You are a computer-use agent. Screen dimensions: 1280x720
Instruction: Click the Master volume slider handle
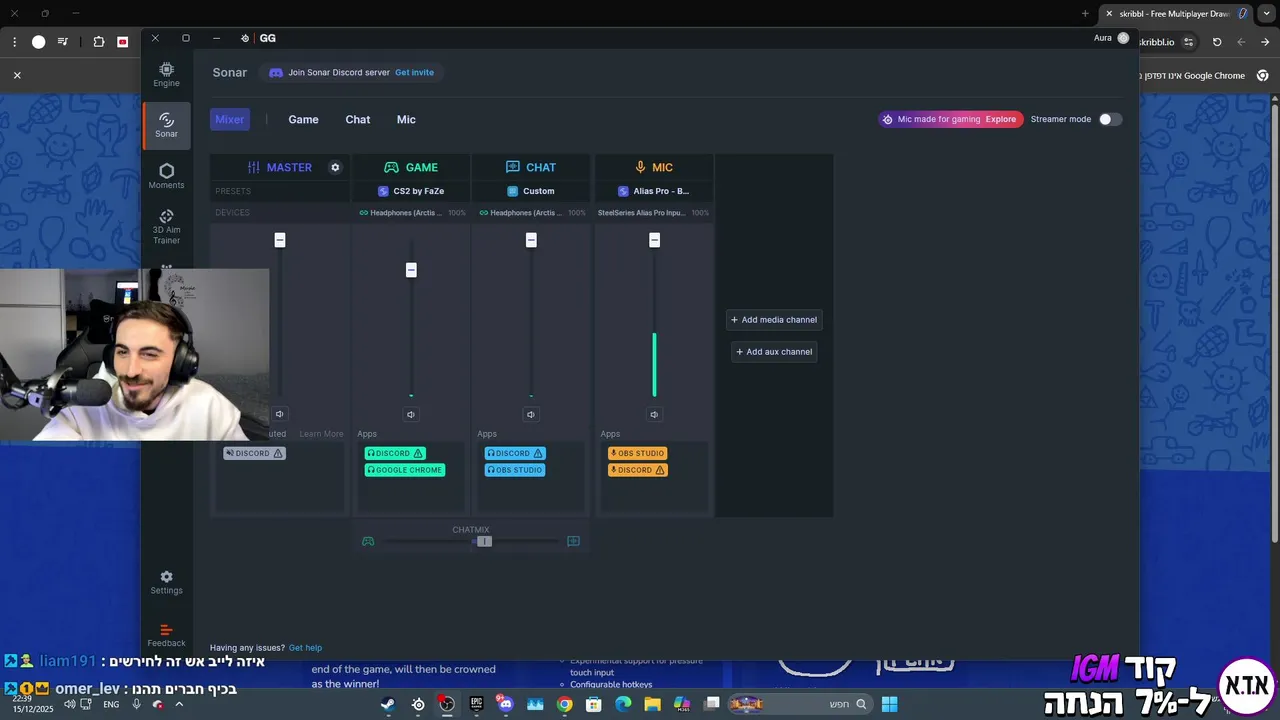(280, 240)
